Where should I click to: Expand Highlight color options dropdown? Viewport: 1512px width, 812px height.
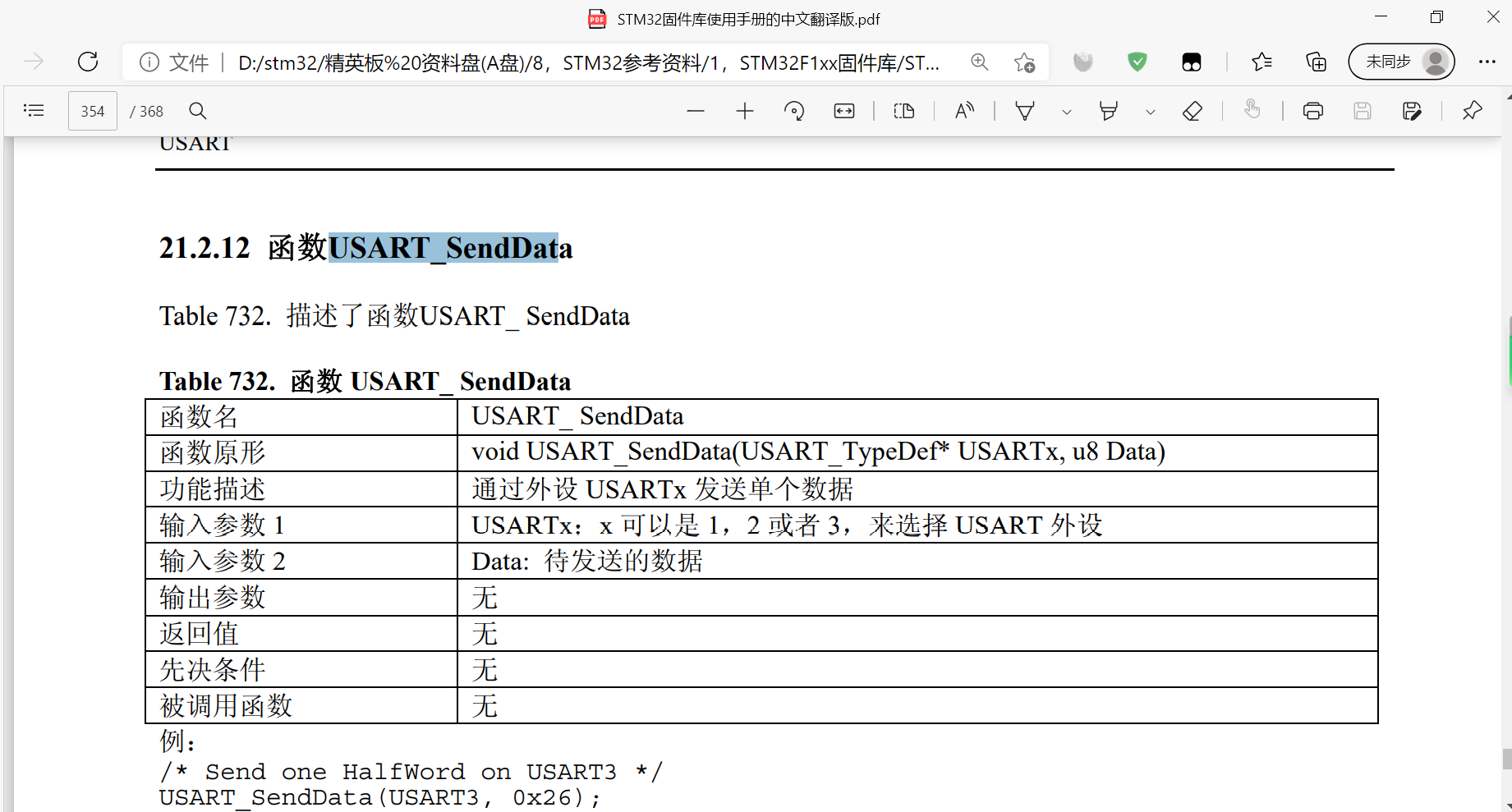(1151, 112)
